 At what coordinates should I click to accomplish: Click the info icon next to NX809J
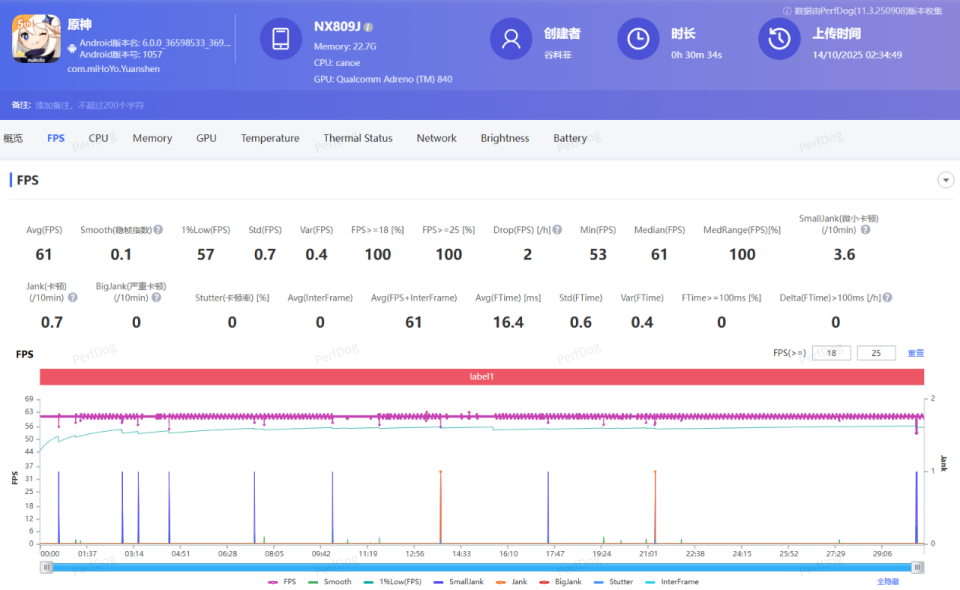(369, 27)
